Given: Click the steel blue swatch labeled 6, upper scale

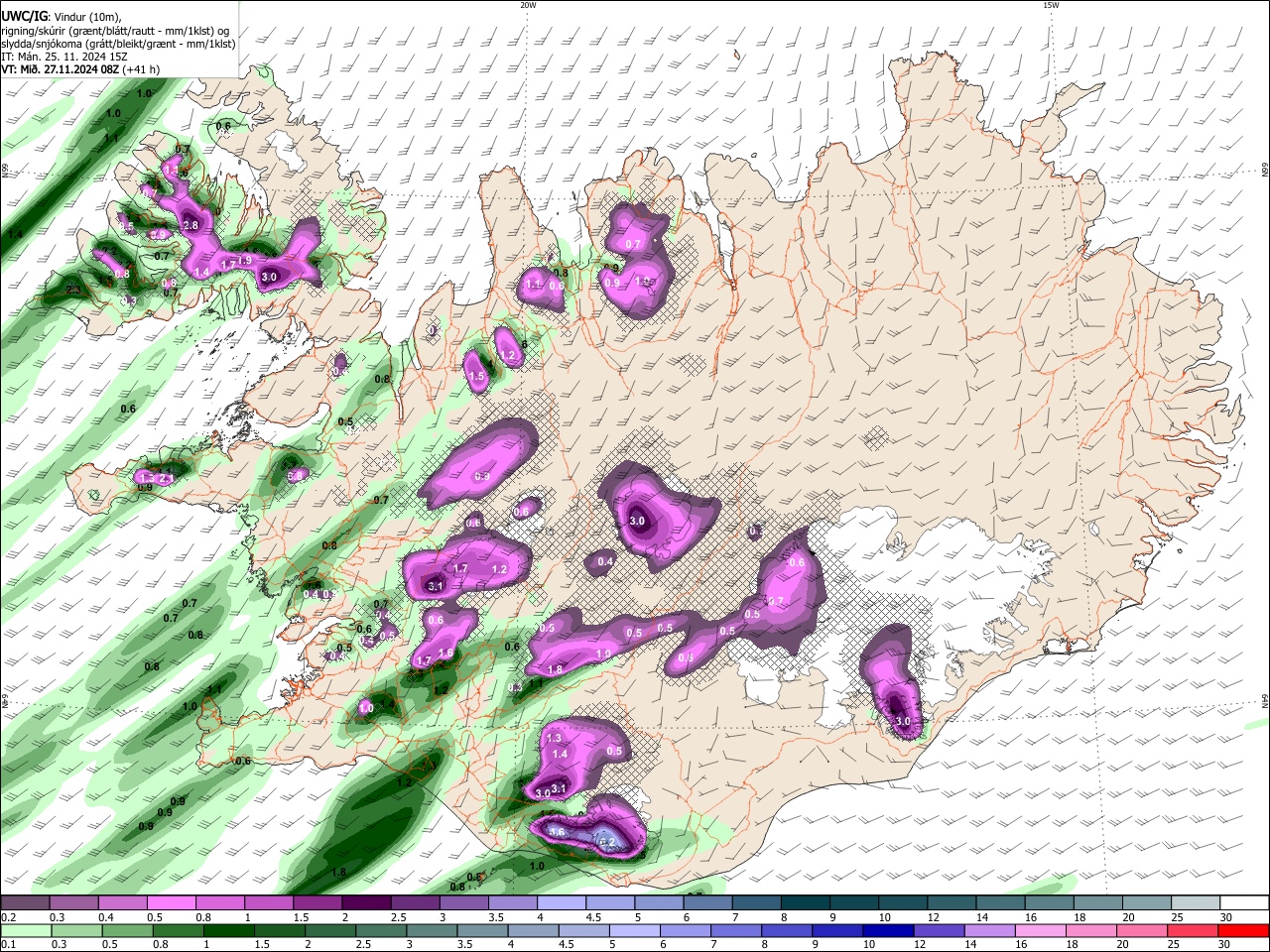Looking at the screenshot, I should [708, 903].
